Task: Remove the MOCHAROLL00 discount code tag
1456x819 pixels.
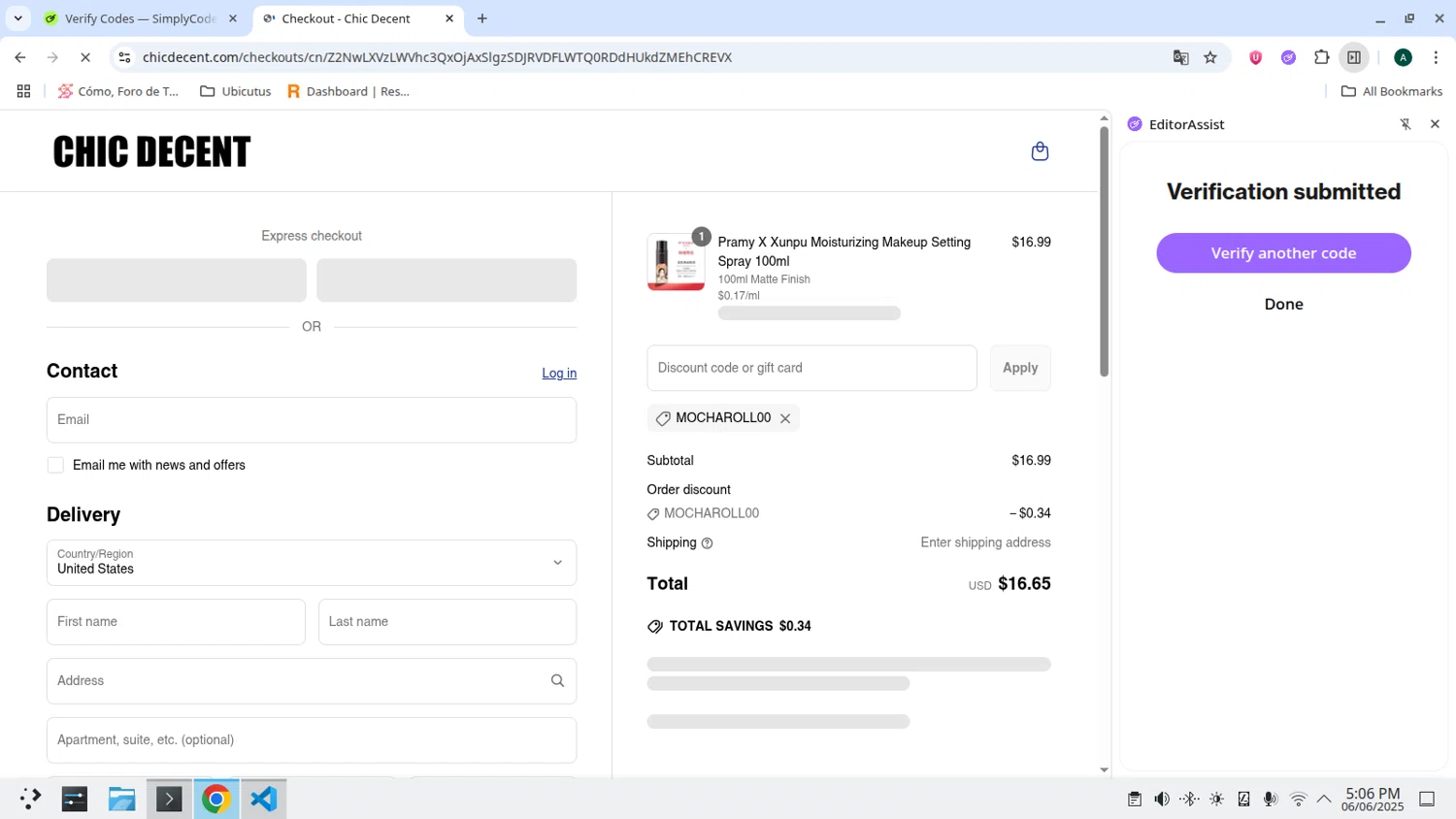Action: coord(785,418)
